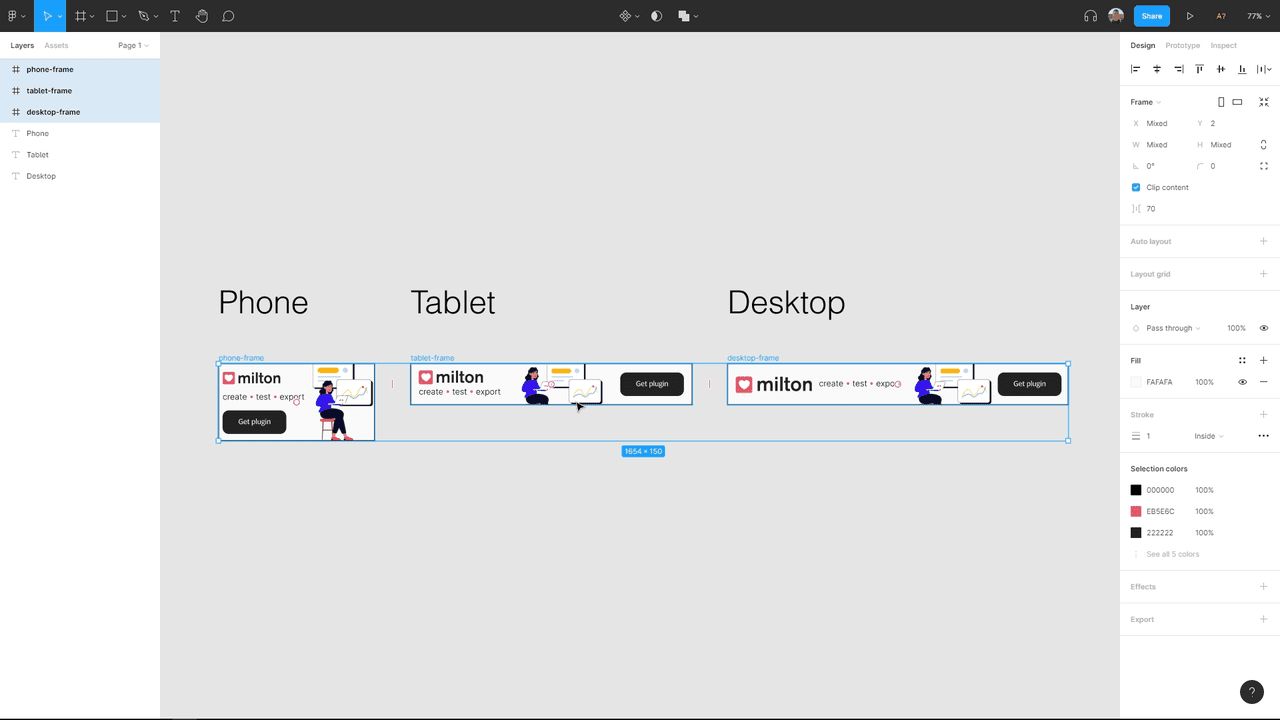Select the Pen tool
Viewport: 1280px width, 720px height.
click(x=143, y=16)
